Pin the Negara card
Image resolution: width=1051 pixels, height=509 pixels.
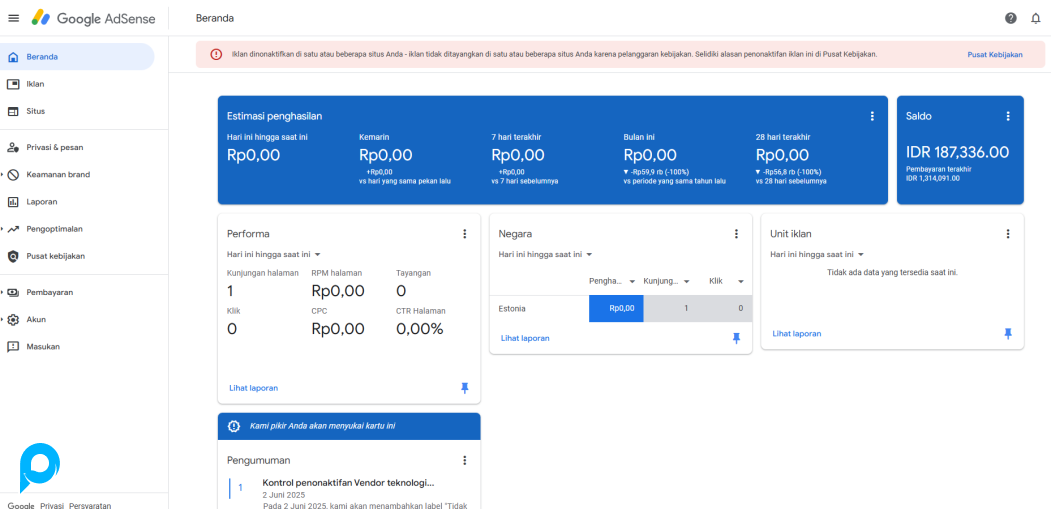coord(736,338)
